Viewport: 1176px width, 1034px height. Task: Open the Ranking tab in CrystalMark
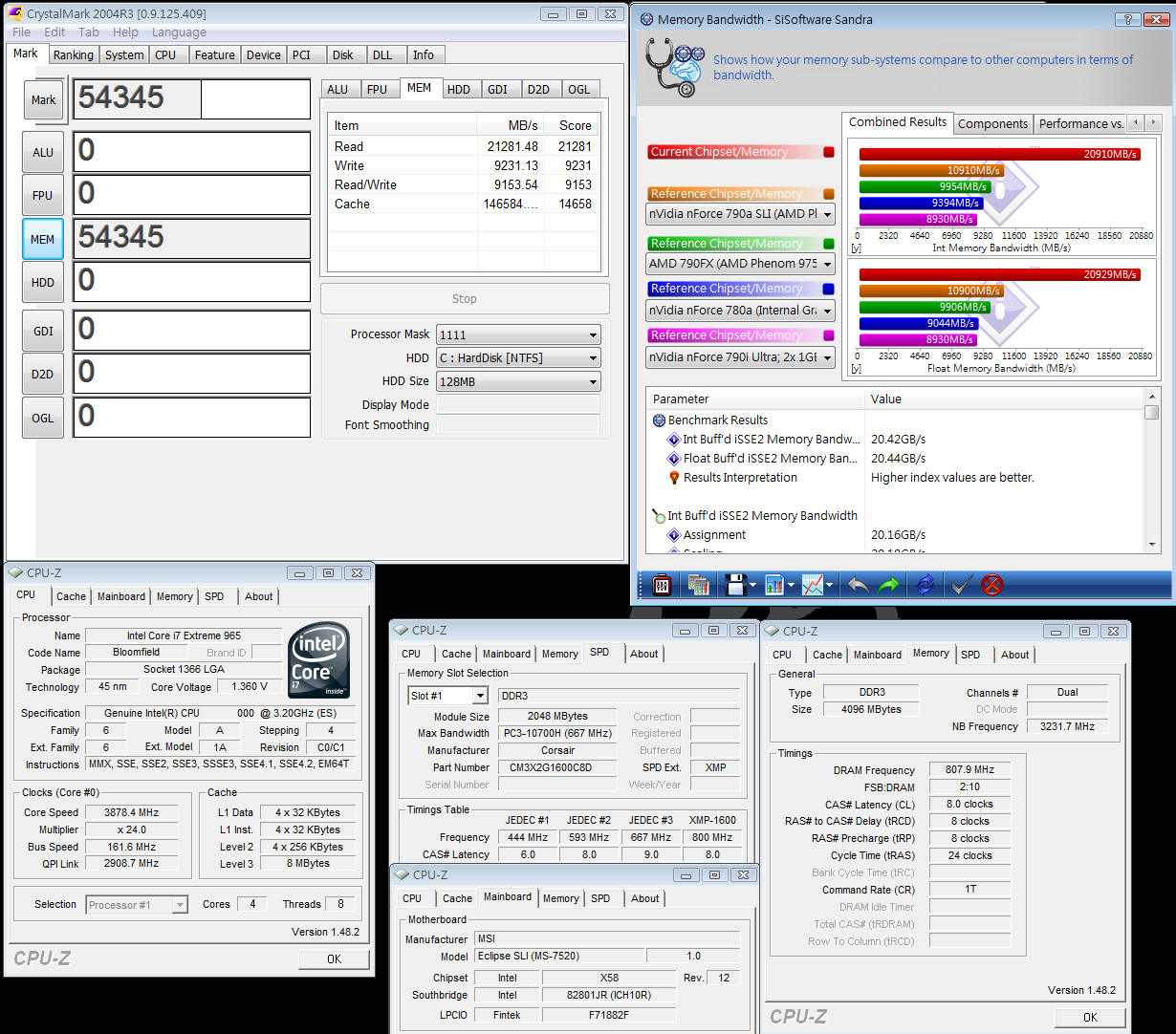pyautogui.click(x=74, y=55)
